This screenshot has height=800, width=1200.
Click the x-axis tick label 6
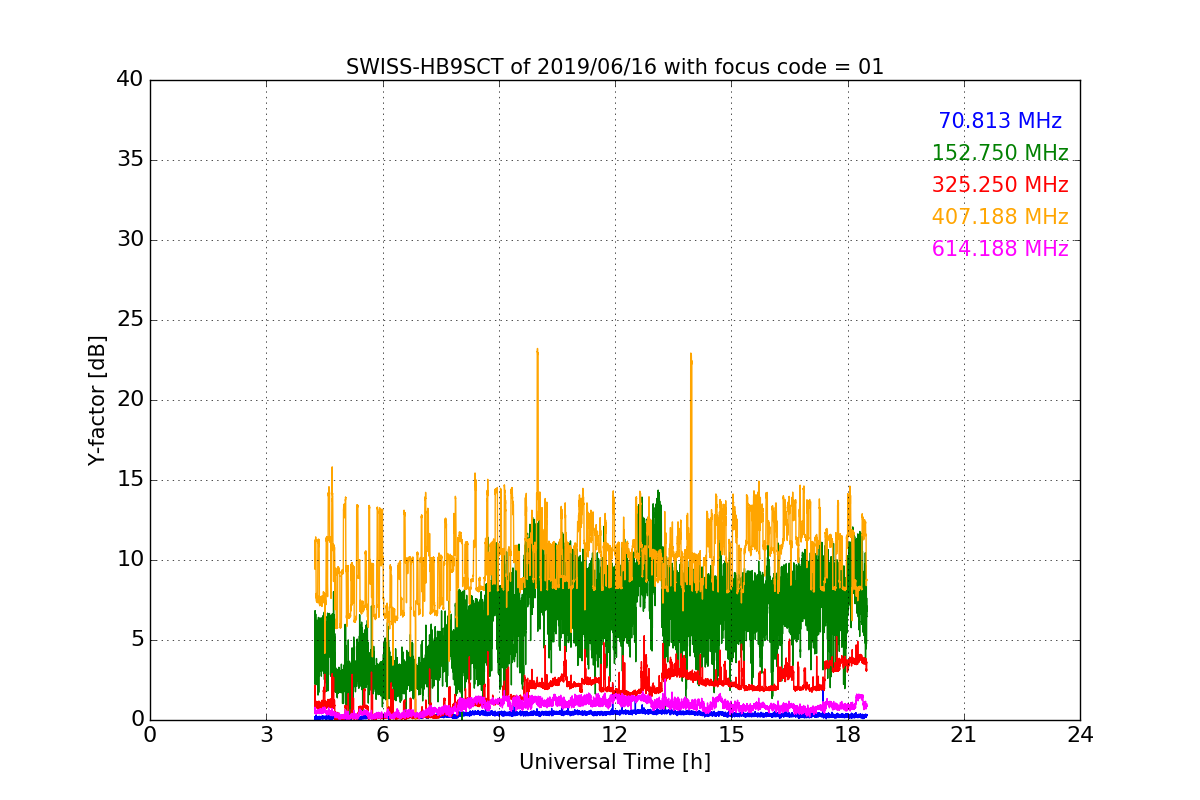click(382, 735)
